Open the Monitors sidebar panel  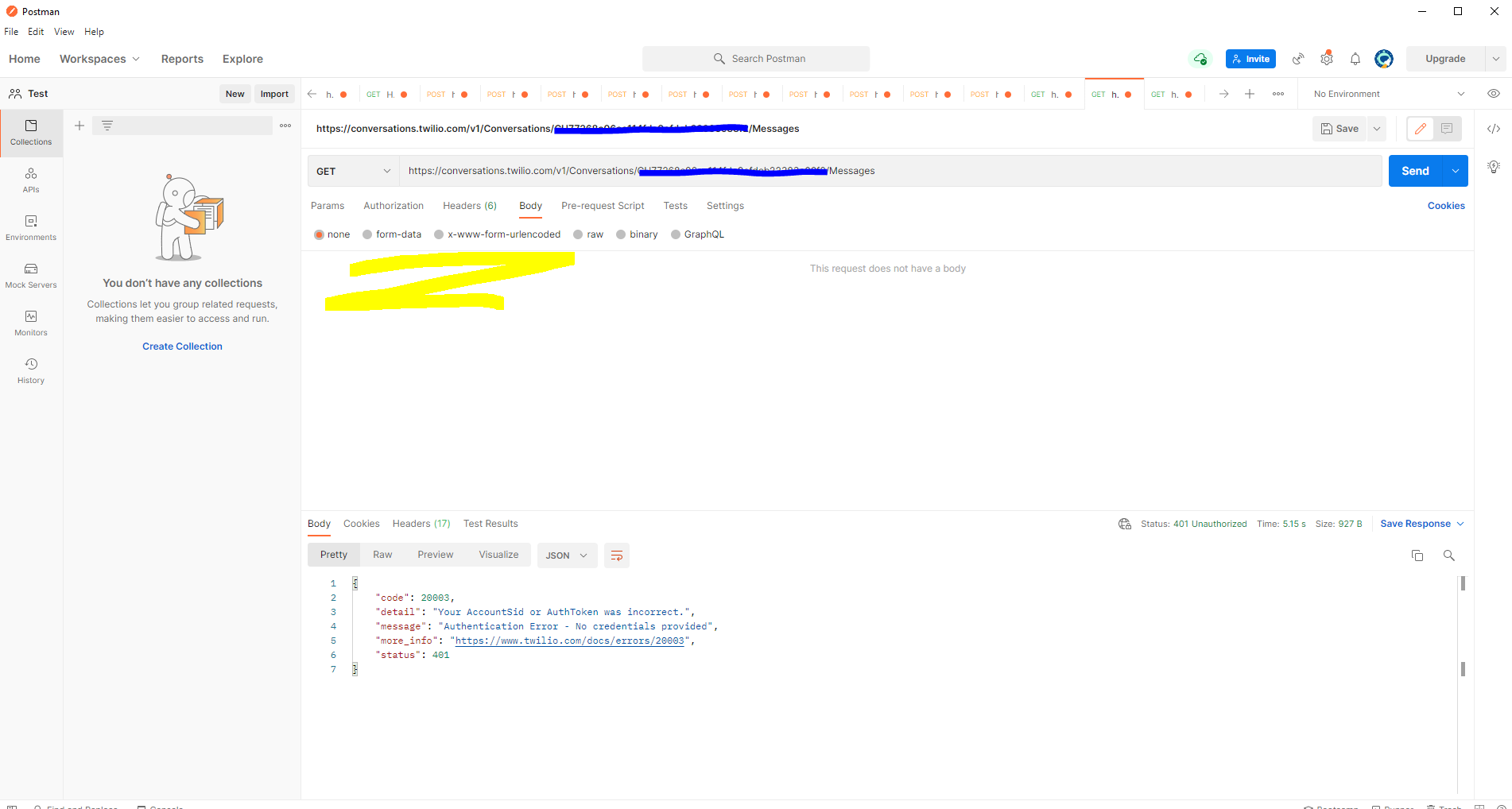click(x=31, y=323)
